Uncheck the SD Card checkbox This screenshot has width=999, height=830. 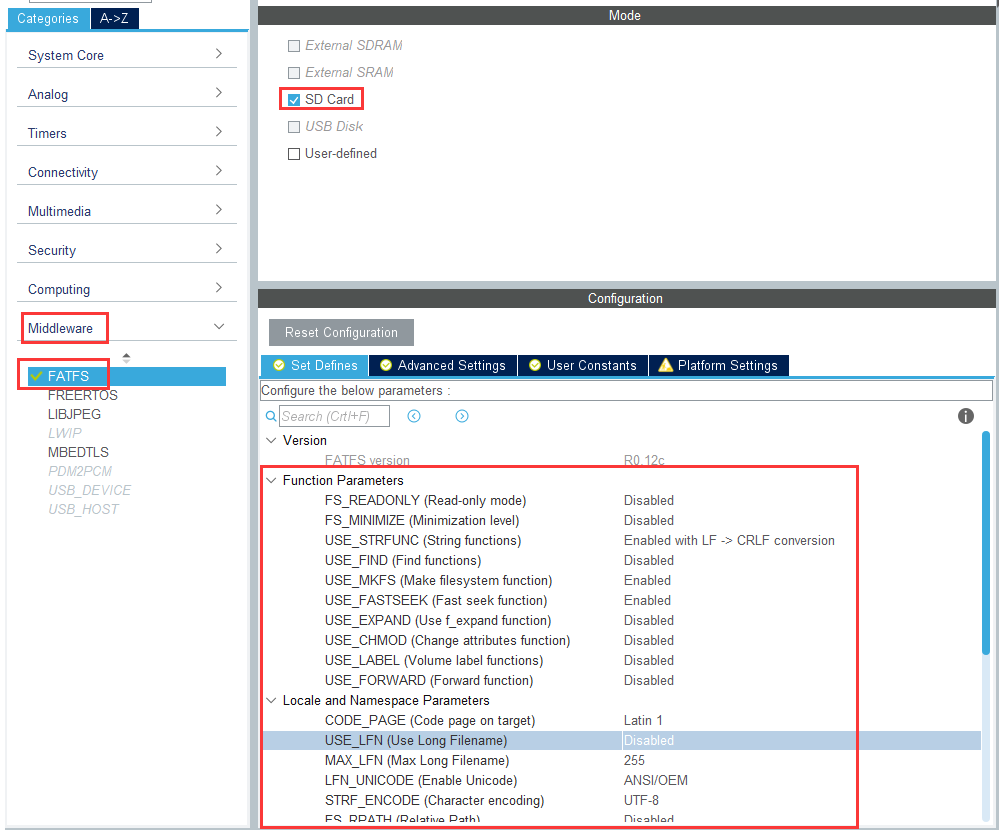(x=294, y=100)
